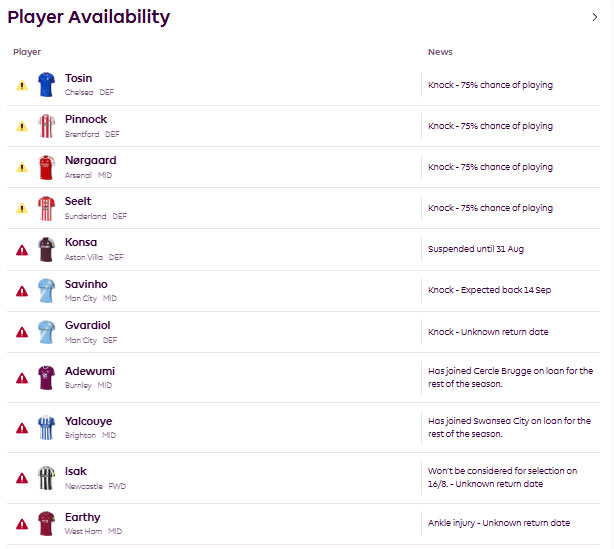Click the Player column header
The height and width of the screenshot is (549, 614).
[x=27, y=52]
